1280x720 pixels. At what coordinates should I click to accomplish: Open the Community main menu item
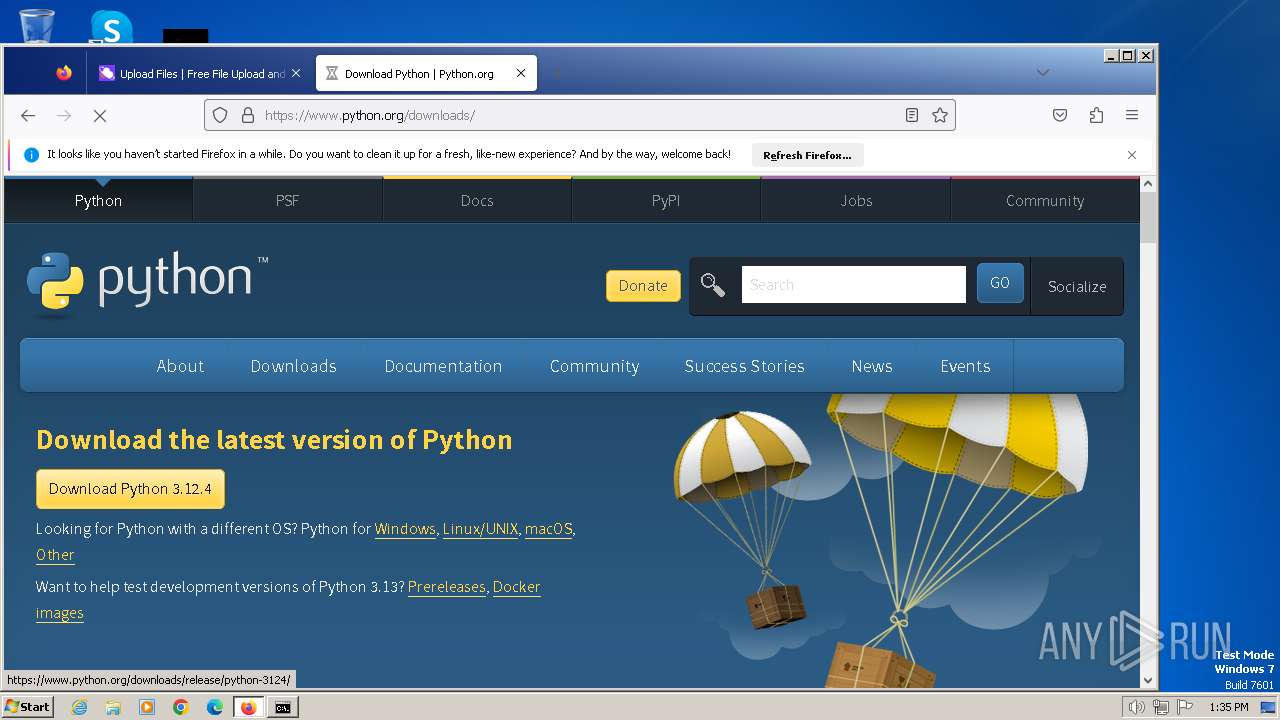tap(594, 366)
